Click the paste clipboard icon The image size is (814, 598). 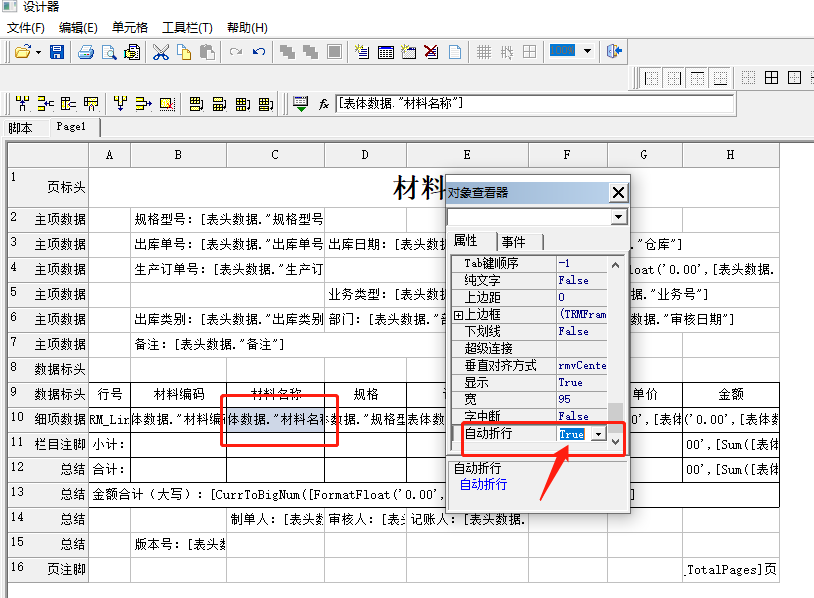[x=207, y=51]
